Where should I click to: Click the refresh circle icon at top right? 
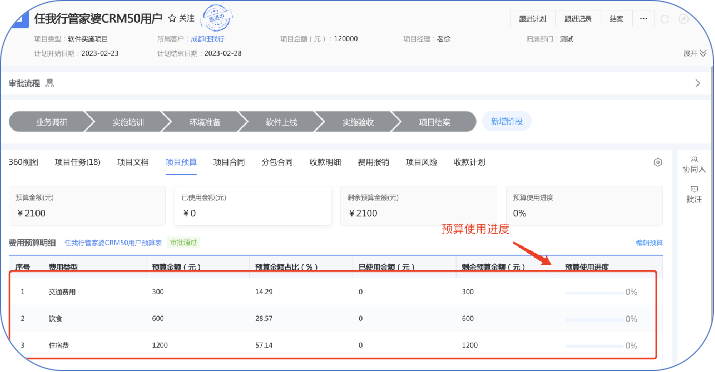665,19
